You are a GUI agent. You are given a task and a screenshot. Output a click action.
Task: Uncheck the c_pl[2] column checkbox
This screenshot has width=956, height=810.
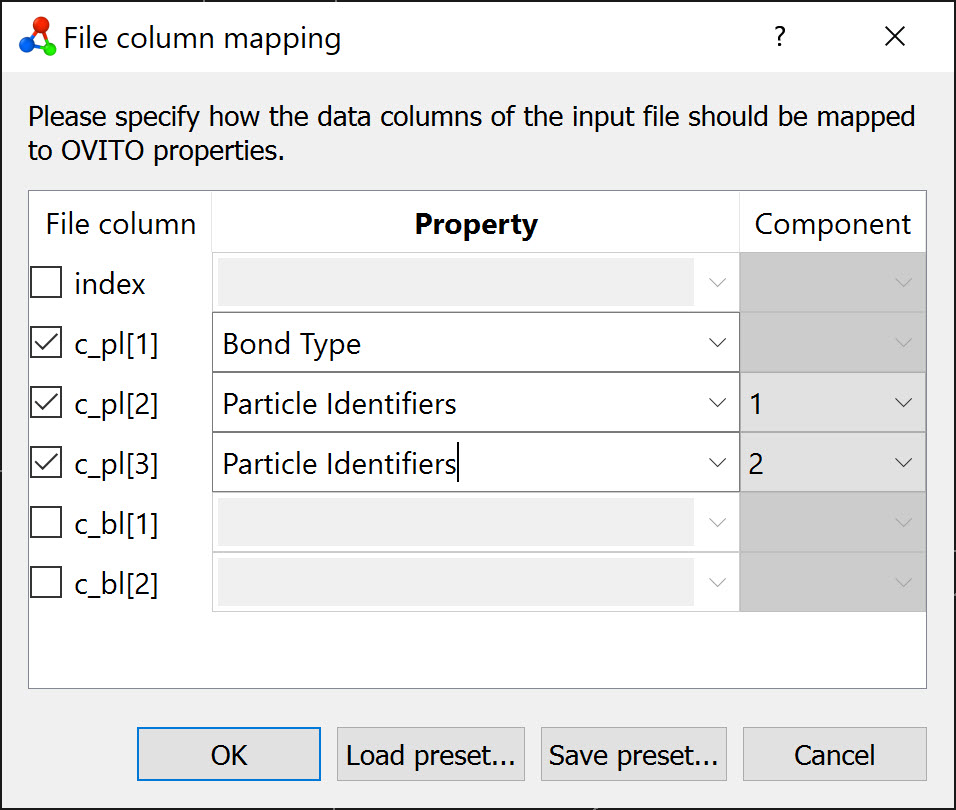point(46,404)
